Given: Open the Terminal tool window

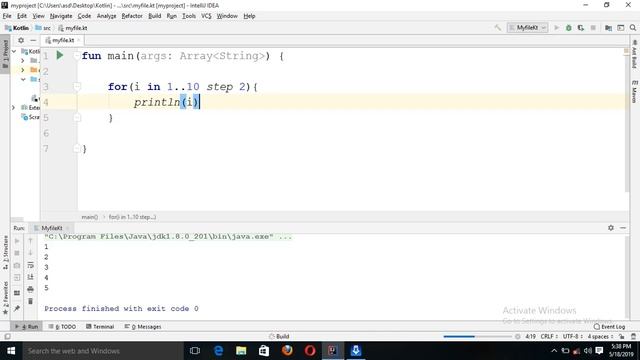Looking at the screenshot, I should click(100, 327).
